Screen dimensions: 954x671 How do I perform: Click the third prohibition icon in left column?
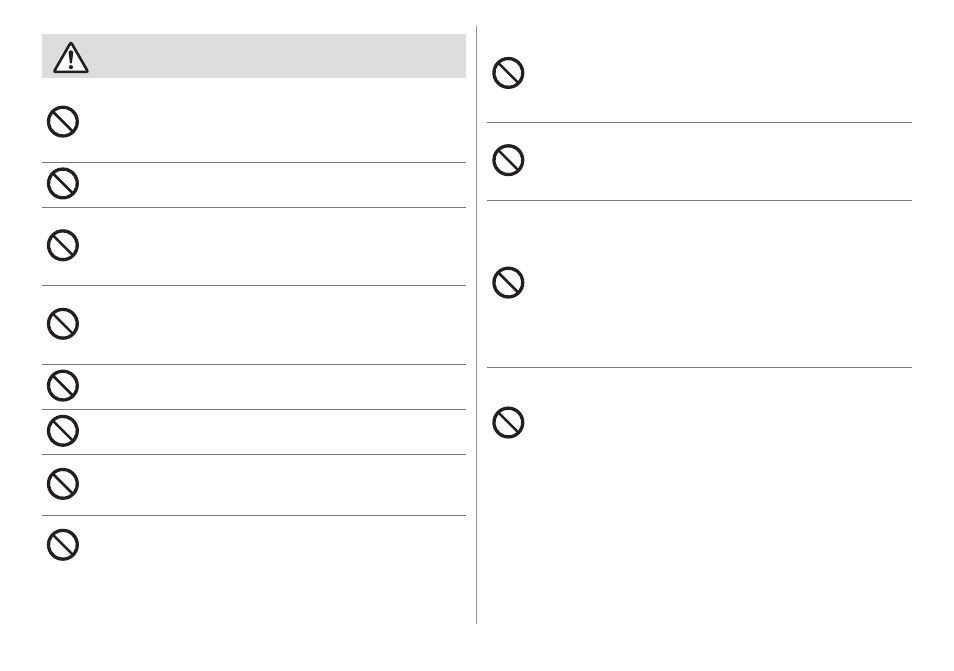pyautogui.click(x=63, y=245)
